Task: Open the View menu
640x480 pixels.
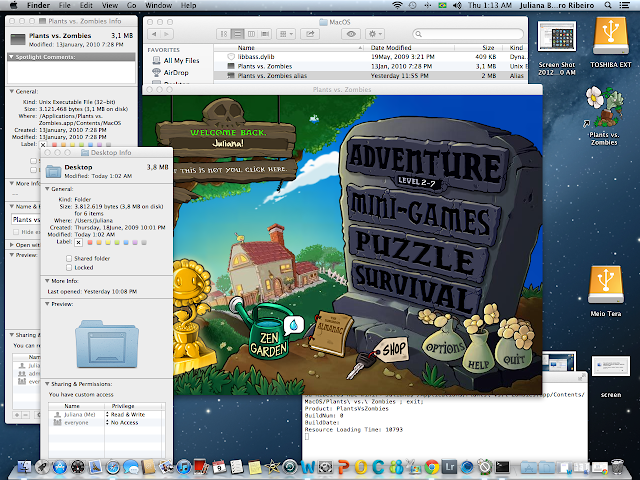Action: click(x=110, y=5)
